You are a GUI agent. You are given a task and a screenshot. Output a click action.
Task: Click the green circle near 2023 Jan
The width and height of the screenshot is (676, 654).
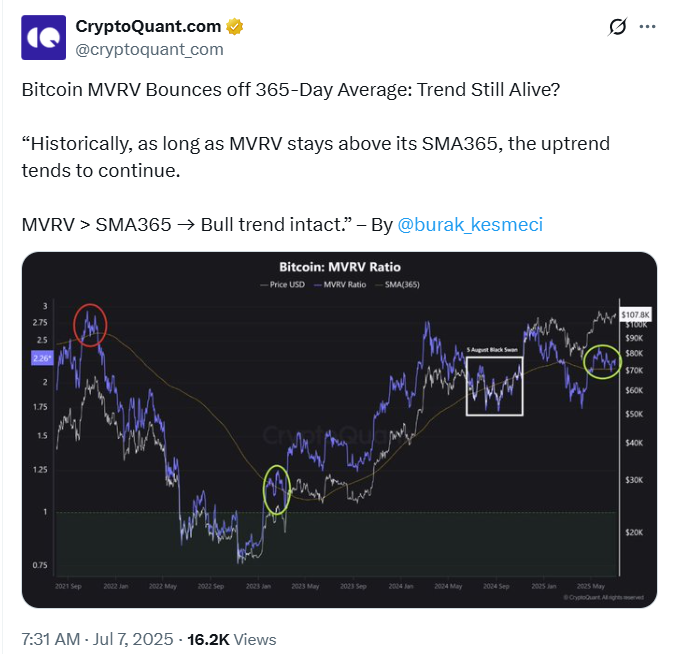point(277,490)
